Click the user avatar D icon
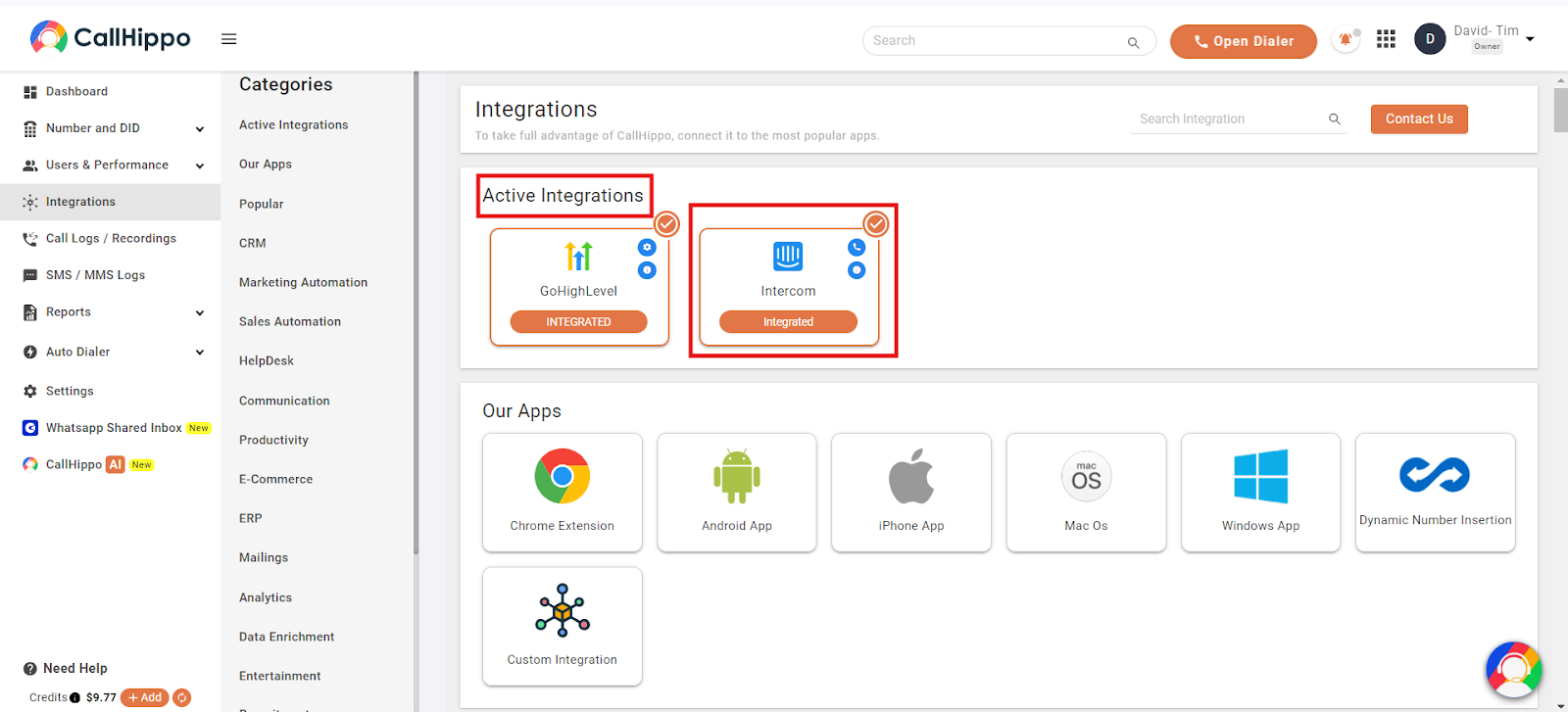Viewport: 1568px width, 712px height. coord(1430,39)
